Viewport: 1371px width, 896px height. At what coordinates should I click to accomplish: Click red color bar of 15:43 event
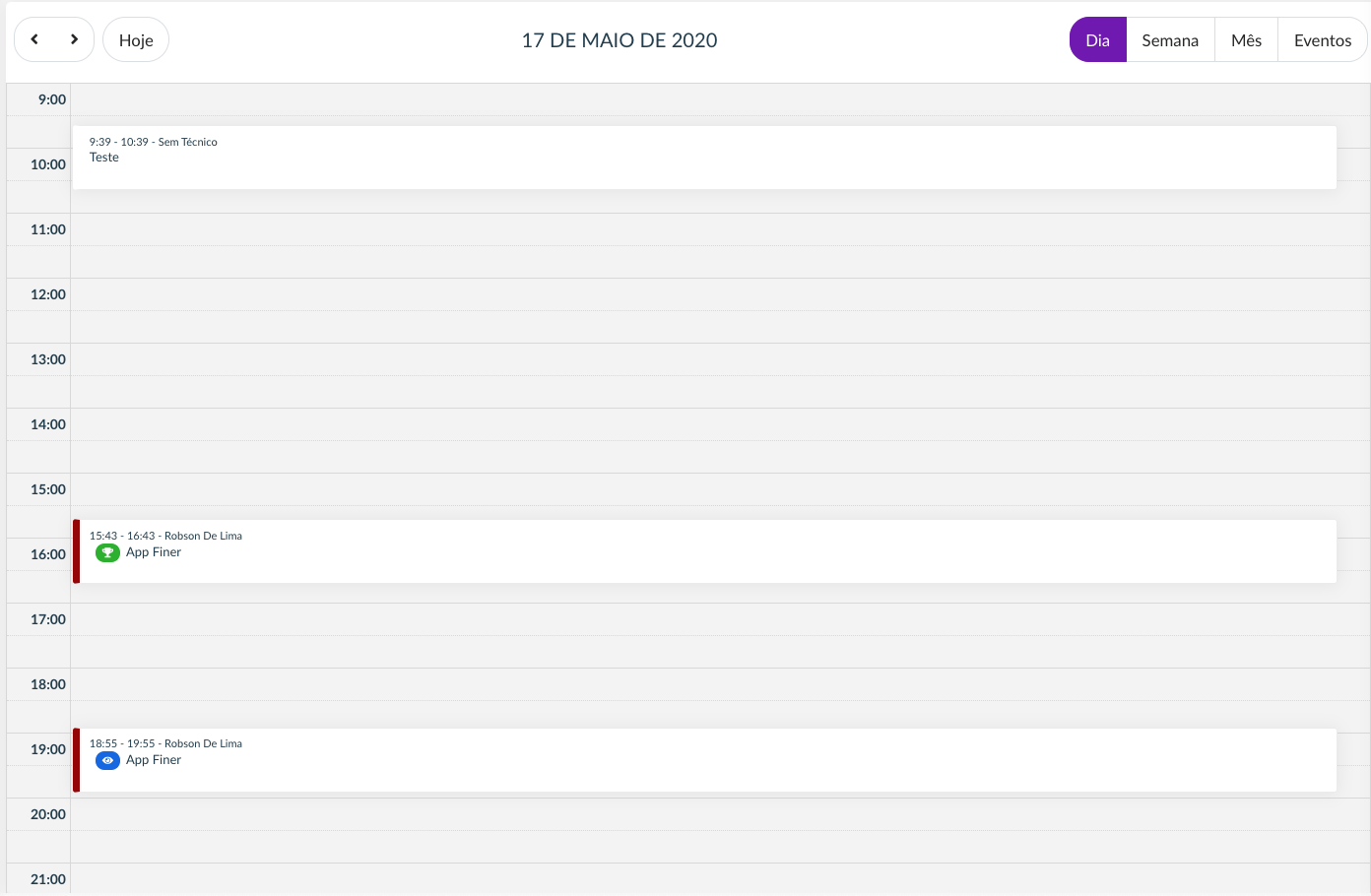pyautogui.click(x=76, y=551)
